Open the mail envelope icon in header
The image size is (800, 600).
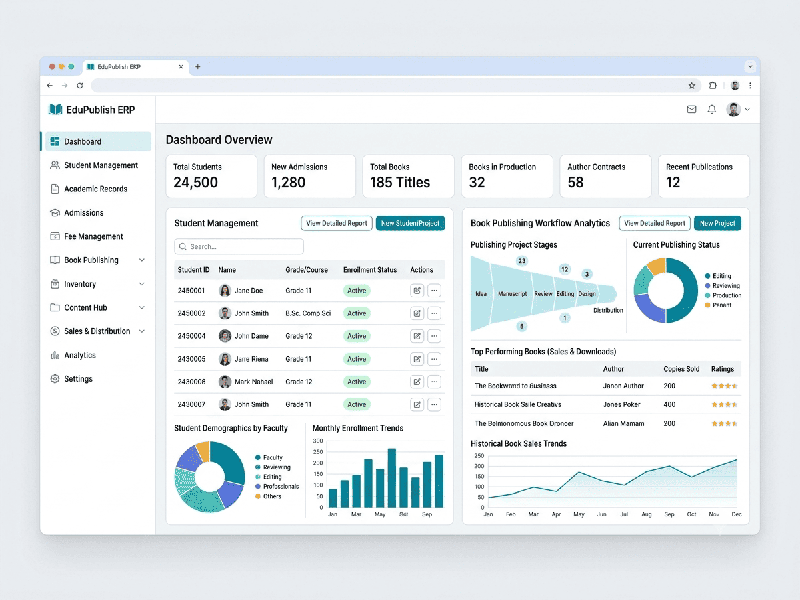691,109
